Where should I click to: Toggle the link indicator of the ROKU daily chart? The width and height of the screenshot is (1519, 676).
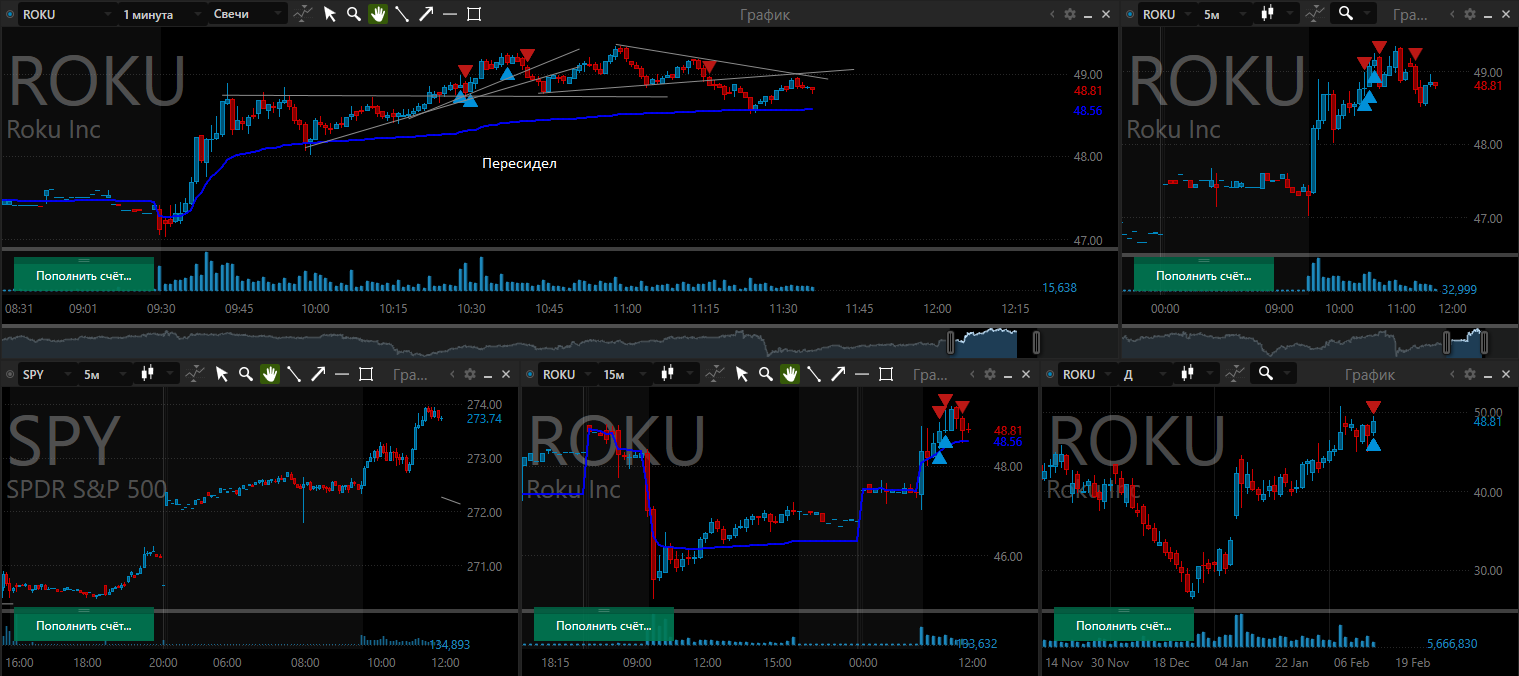[x=1050, y=374]
